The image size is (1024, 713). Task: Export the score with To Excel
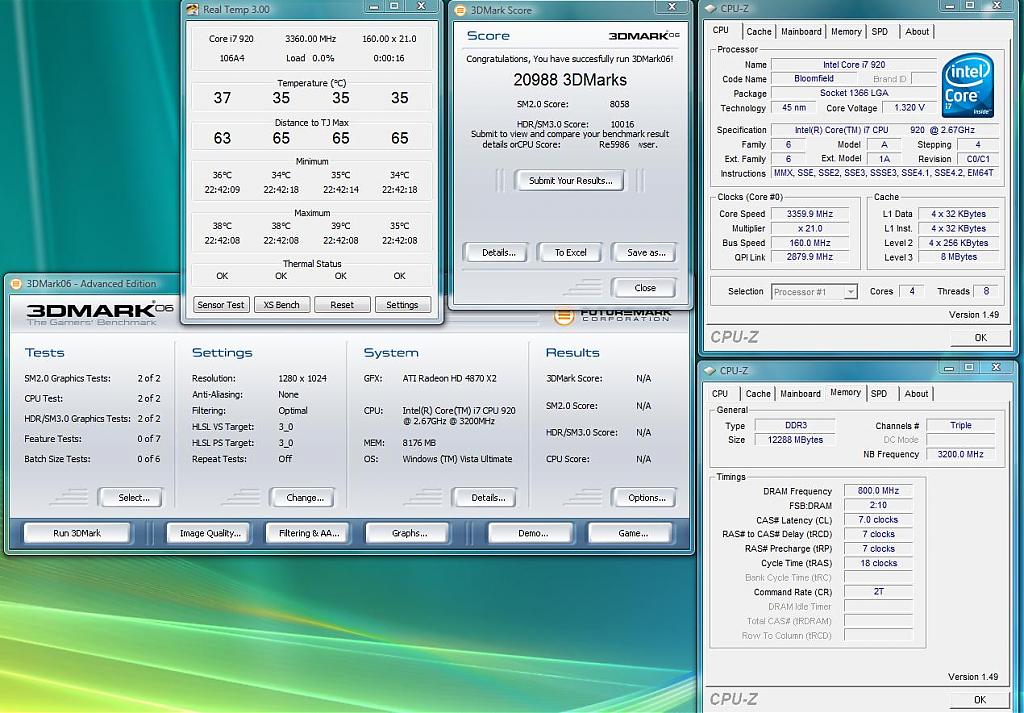click(x=571, y=253)
